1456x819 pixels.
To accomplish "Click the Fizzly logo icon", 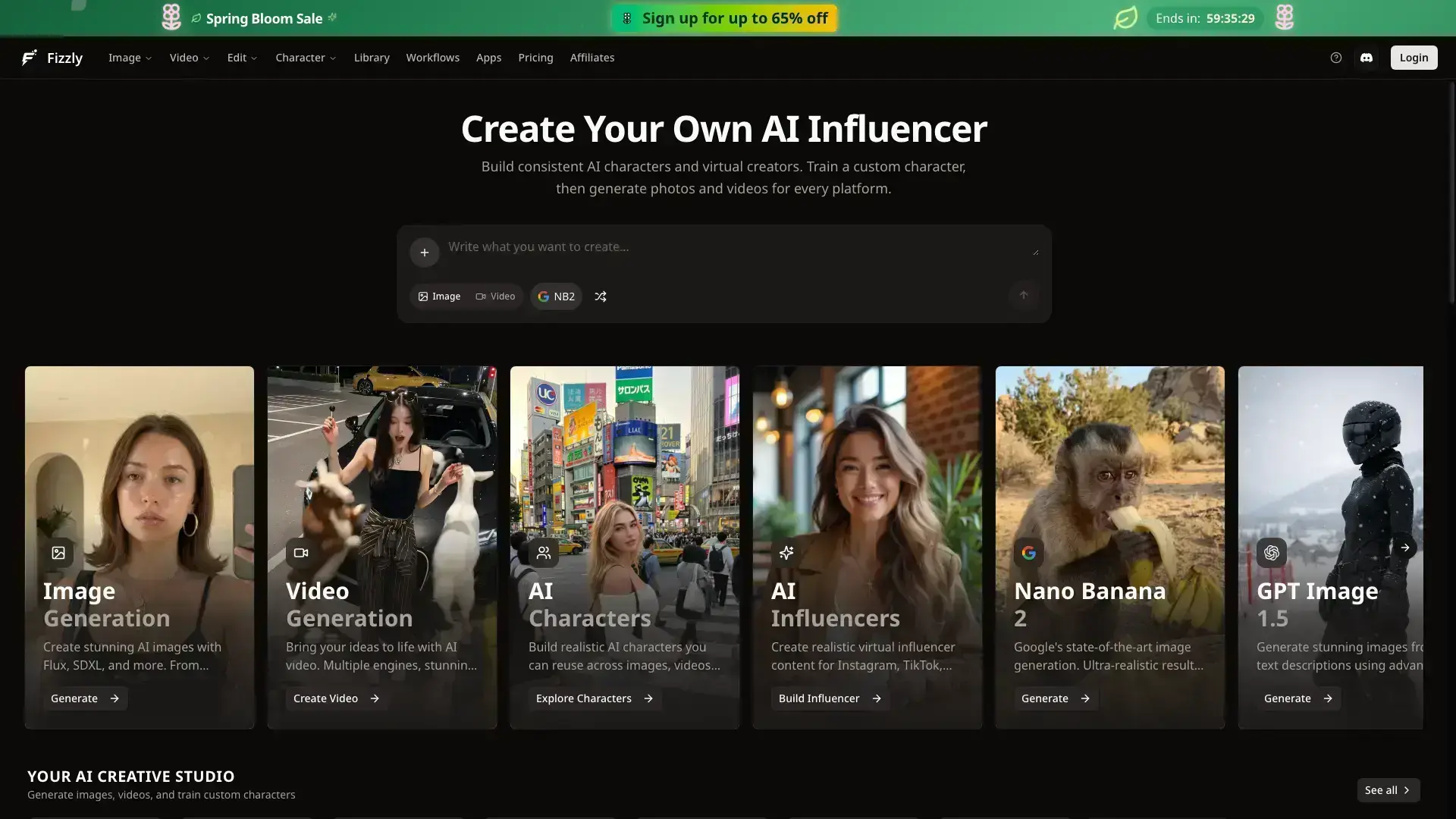I will coord(30,58).
